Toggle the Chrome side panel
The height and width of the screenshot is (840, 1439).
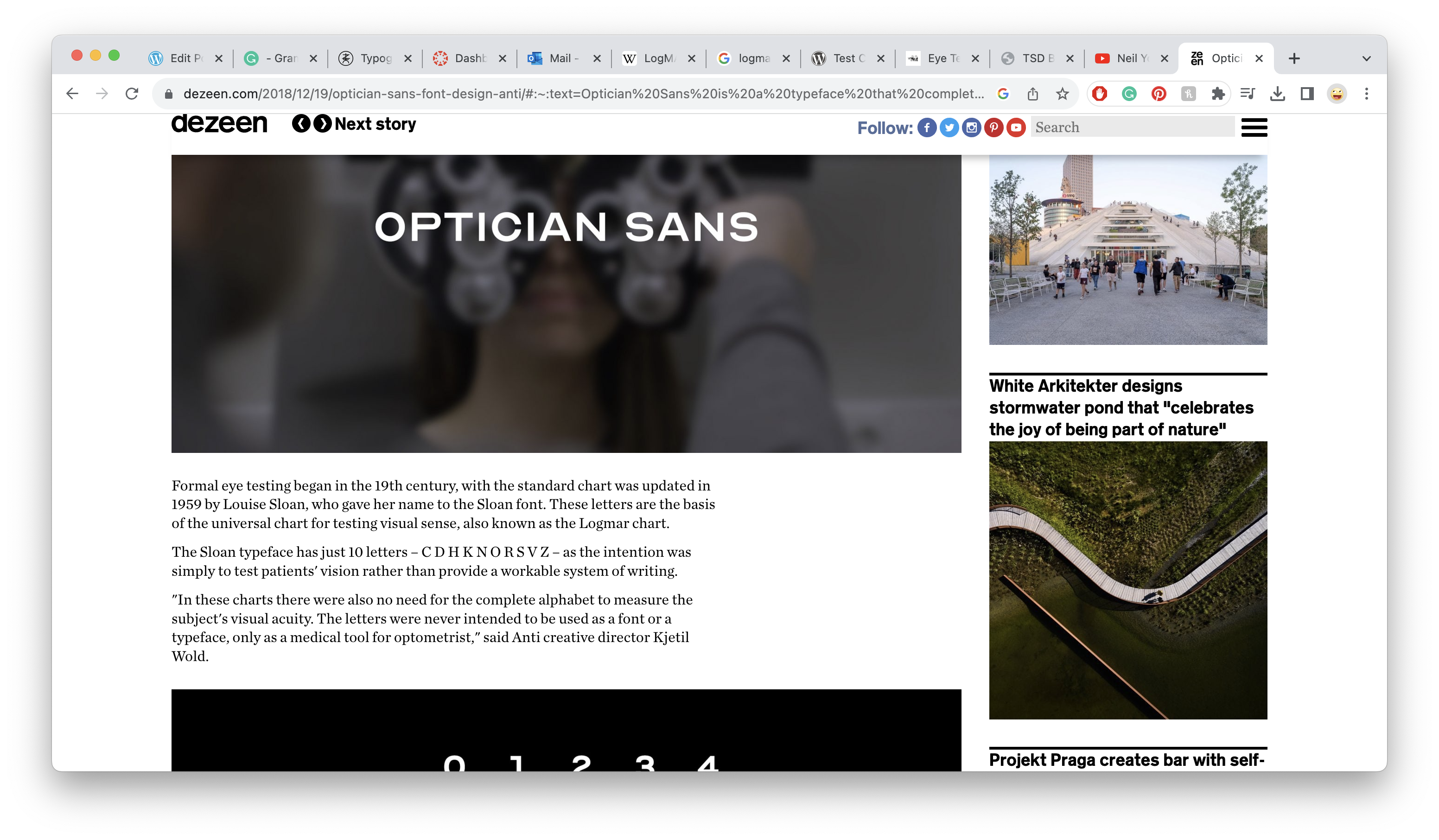[1307, 94]
